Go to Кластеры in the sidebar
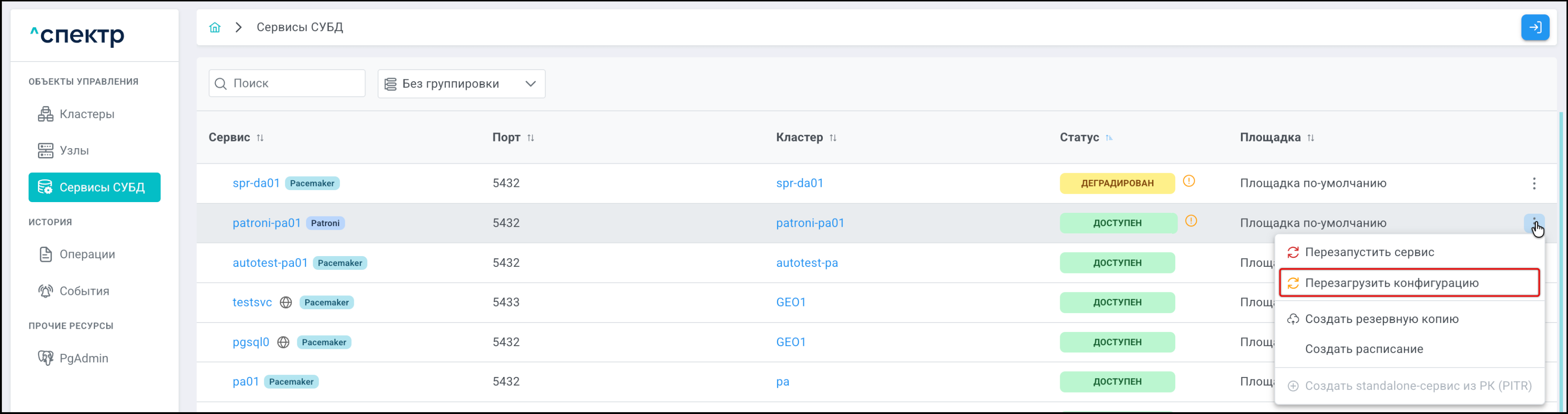This screenshot has height=414, width=1568. [x=87, y=115]
